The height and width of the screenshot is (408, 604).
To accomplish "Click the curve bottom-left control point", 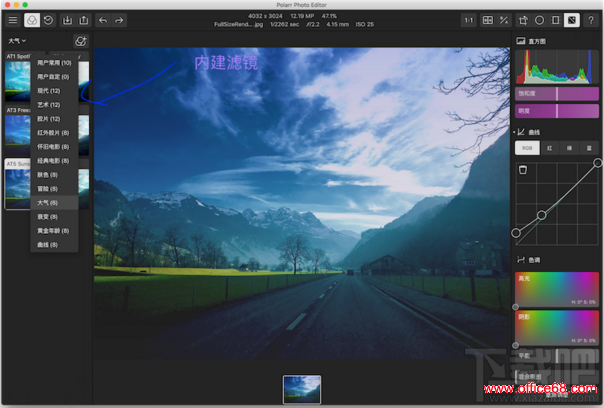I will point(516,233).
